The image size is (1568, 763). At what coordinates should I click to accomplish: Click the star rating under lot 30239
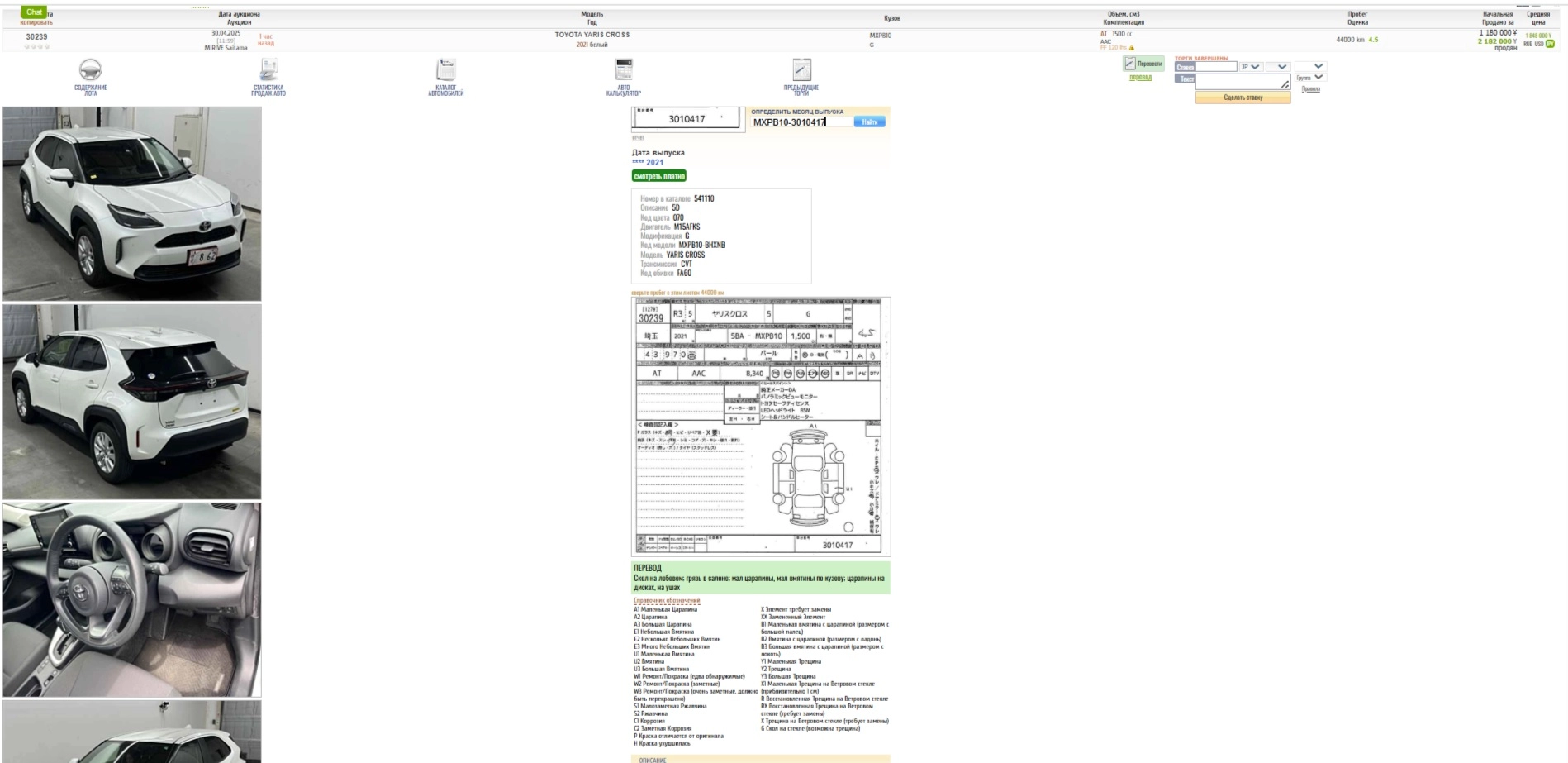tap(36, 46)
